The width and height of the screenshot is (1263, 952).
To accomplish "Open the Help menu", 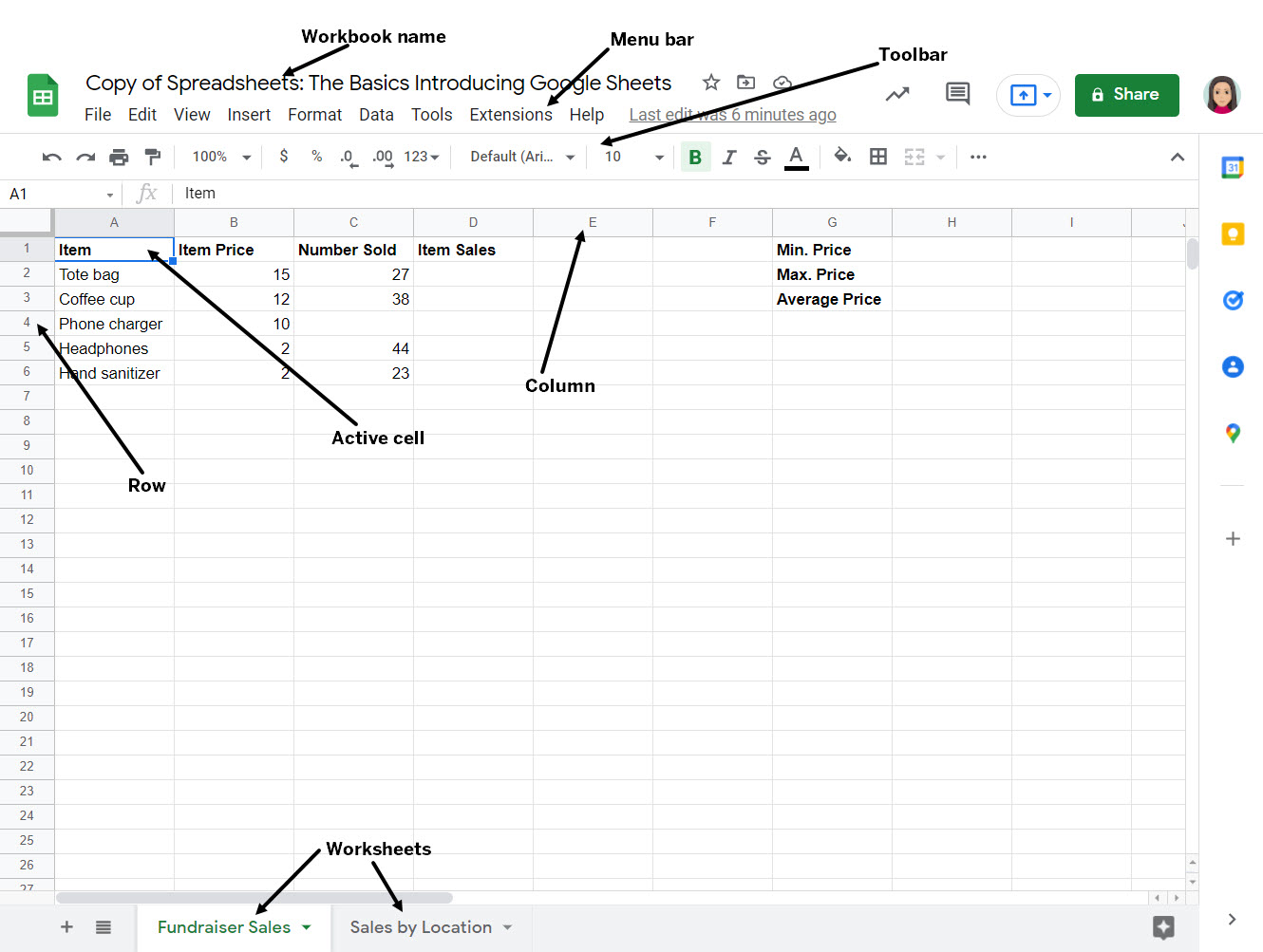I will (x=587, y=115).
